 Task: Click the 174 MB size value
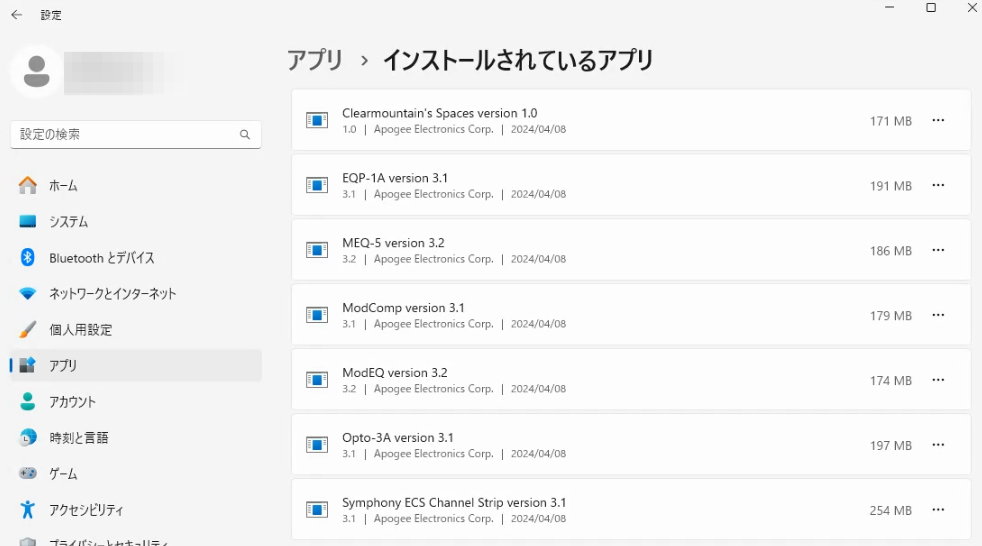click(x=891, y=381)
